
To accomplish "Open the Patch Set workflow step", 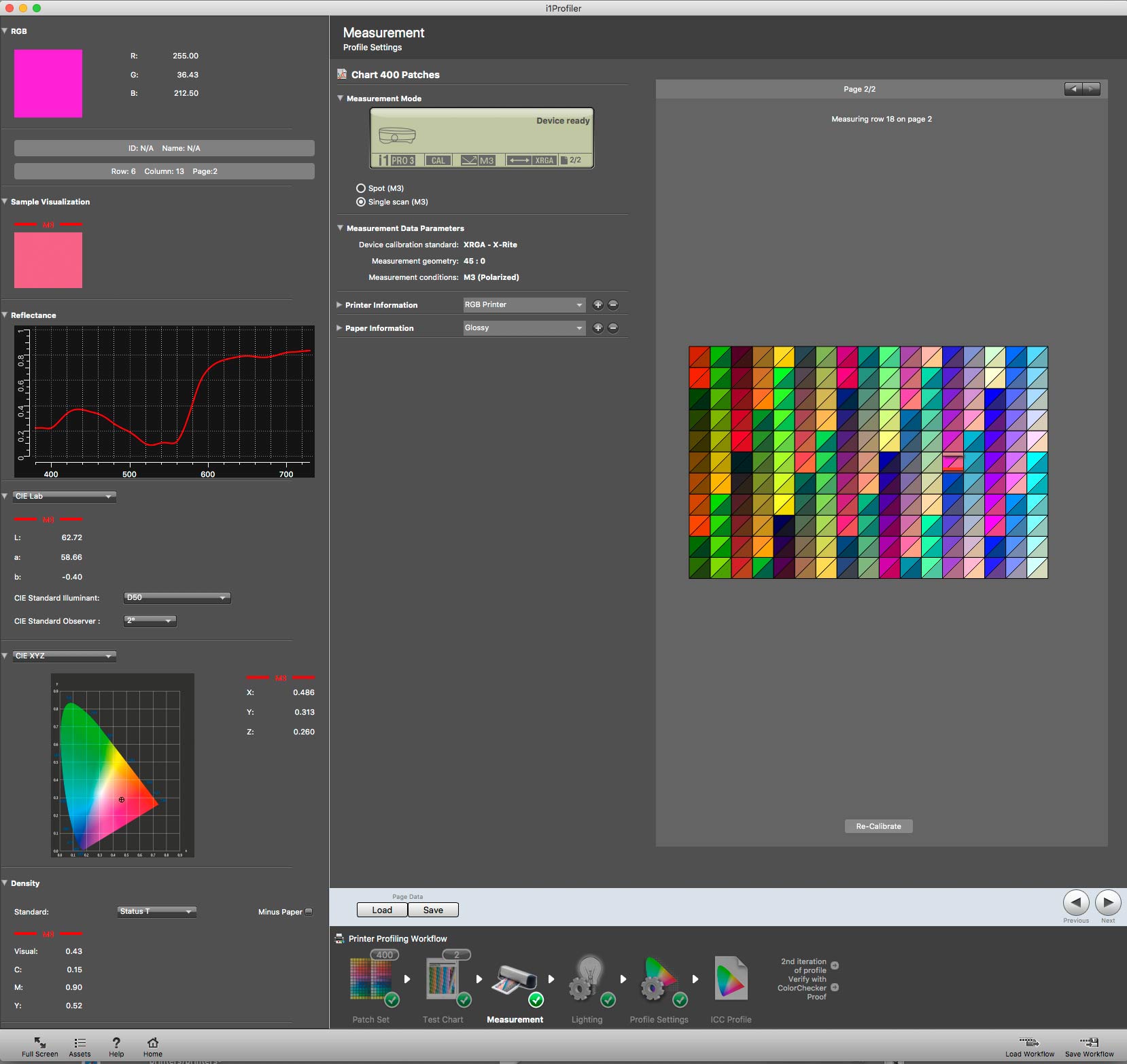I will 371,980.
